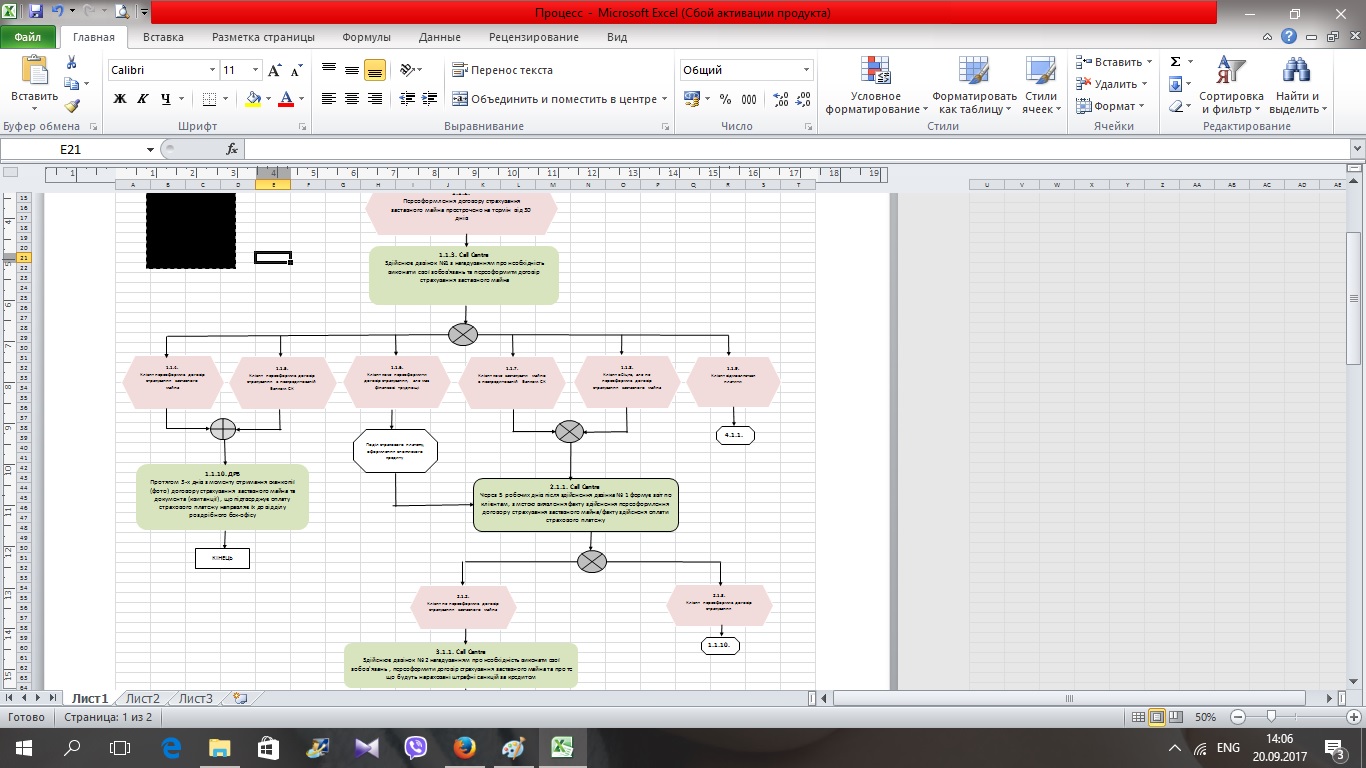Open the Формулы ribbon tab
Screen dimensions: 1366x768
coord(366,37)
